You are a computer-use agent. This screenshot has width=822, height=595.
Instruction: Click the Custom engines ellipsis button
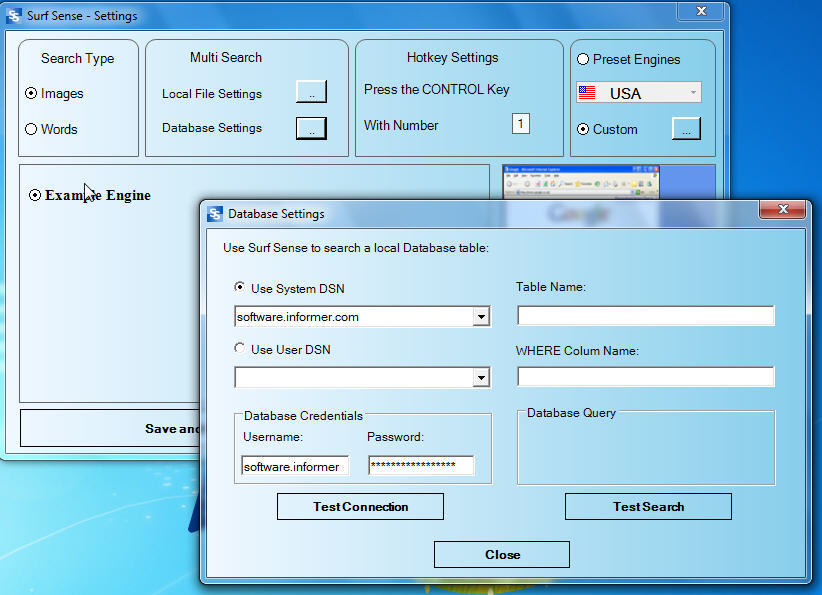click(686, 128)
